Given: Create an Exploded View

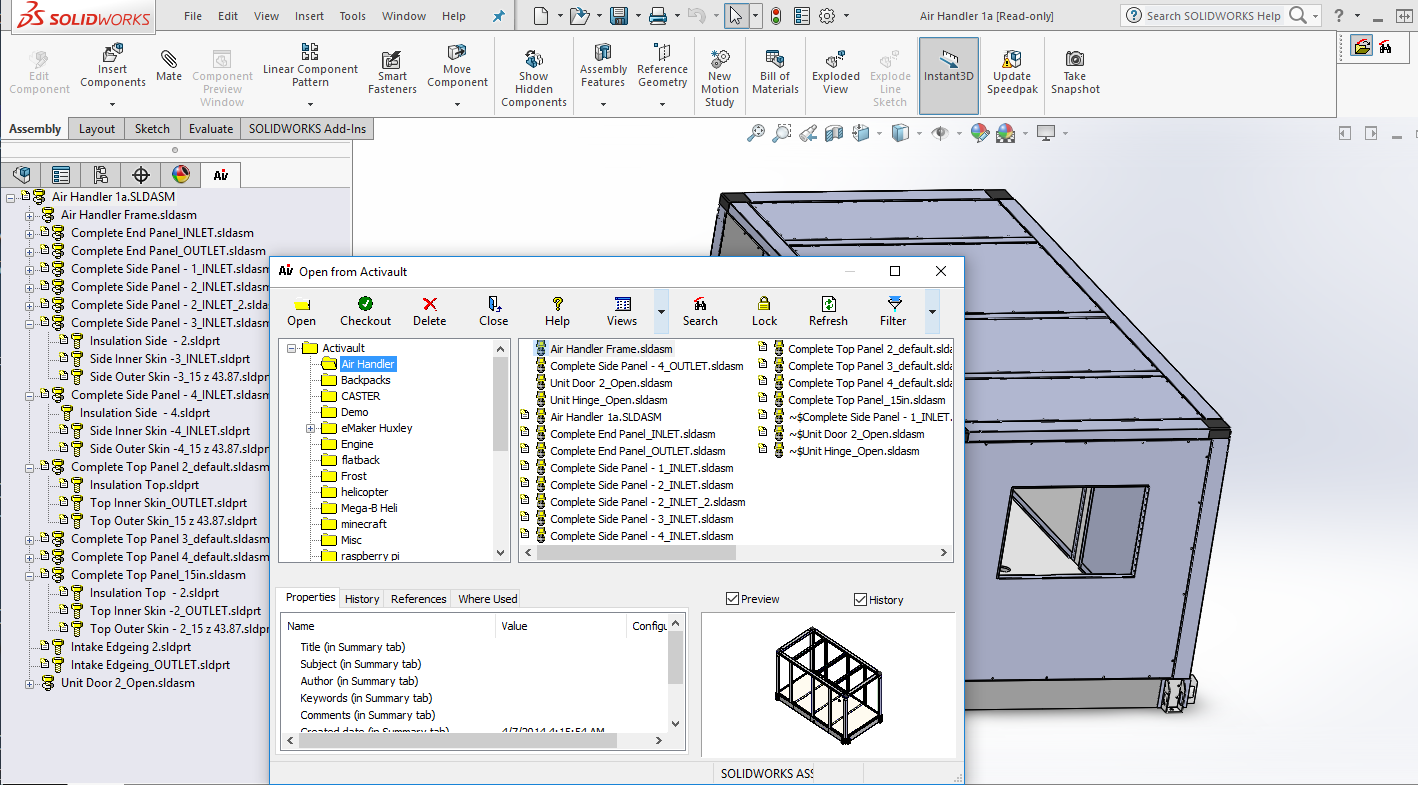Looking at the screenshot, I should [836, 72].
